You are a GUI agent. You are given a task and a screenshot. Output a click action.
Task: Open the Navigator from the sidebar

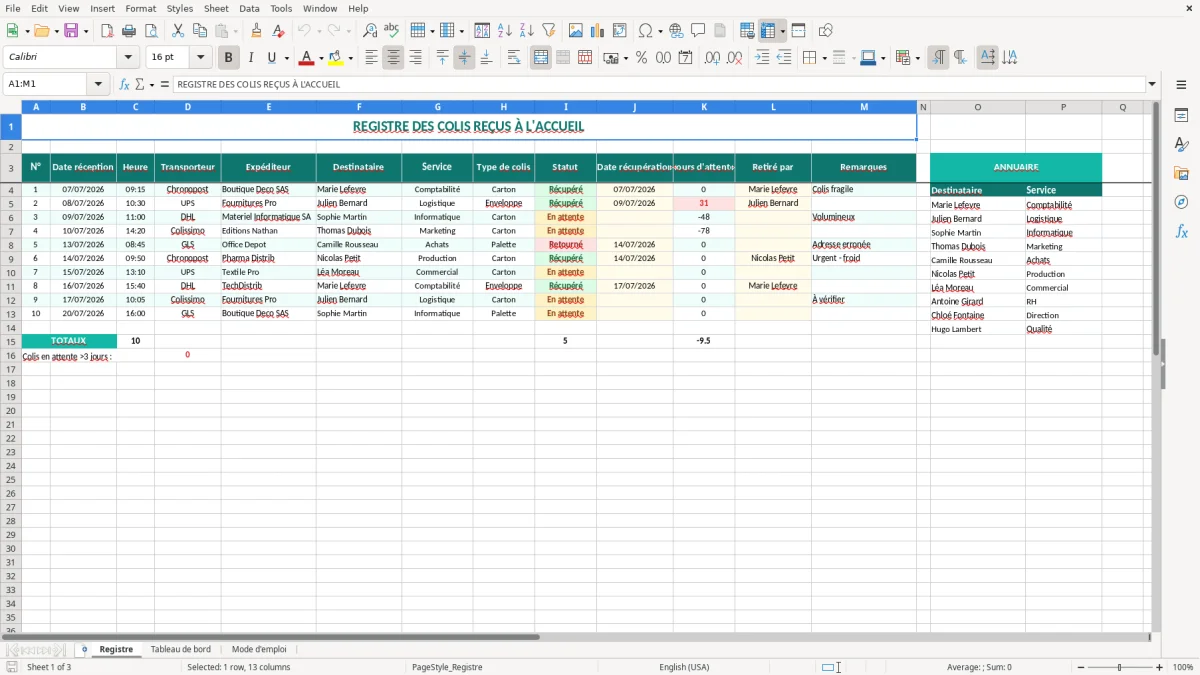point(1181,202)
